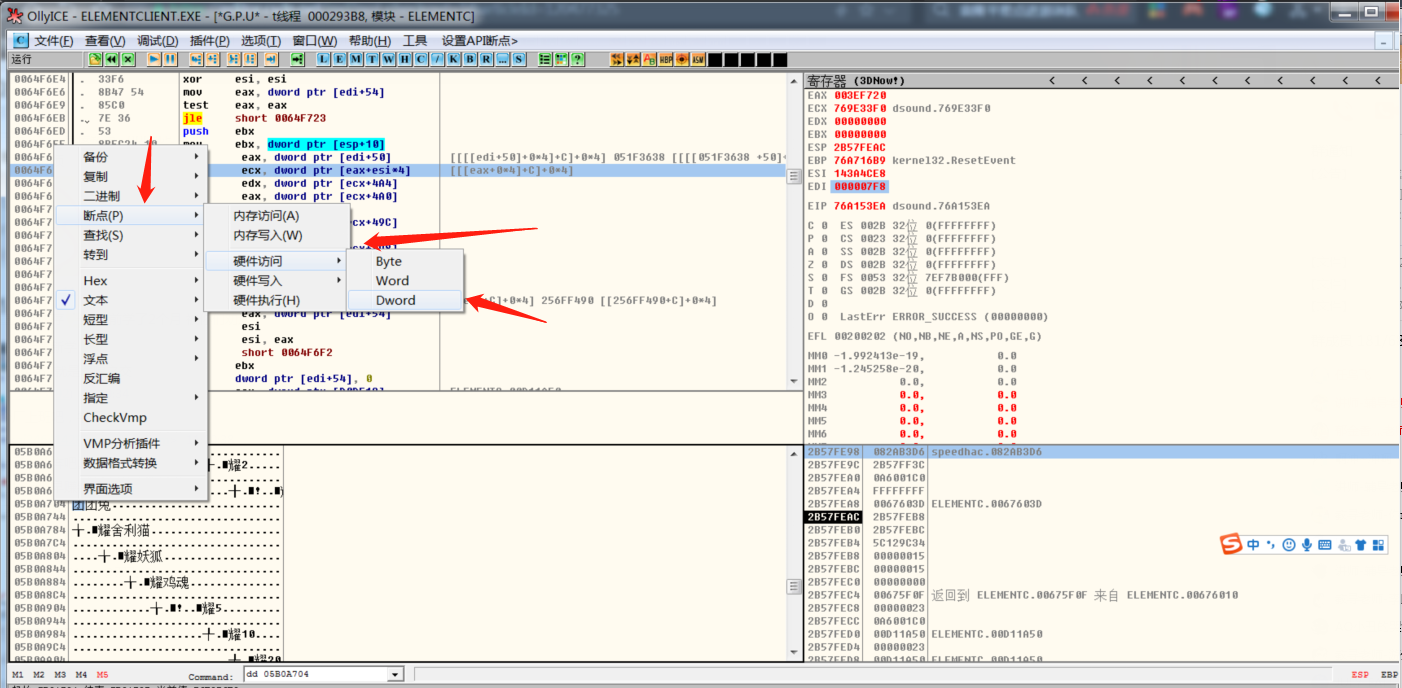This screenshot has height=688, width=1402.
Task: Toggle Sogou 中 Chinese/English mode
Action: coord(1254,544)
